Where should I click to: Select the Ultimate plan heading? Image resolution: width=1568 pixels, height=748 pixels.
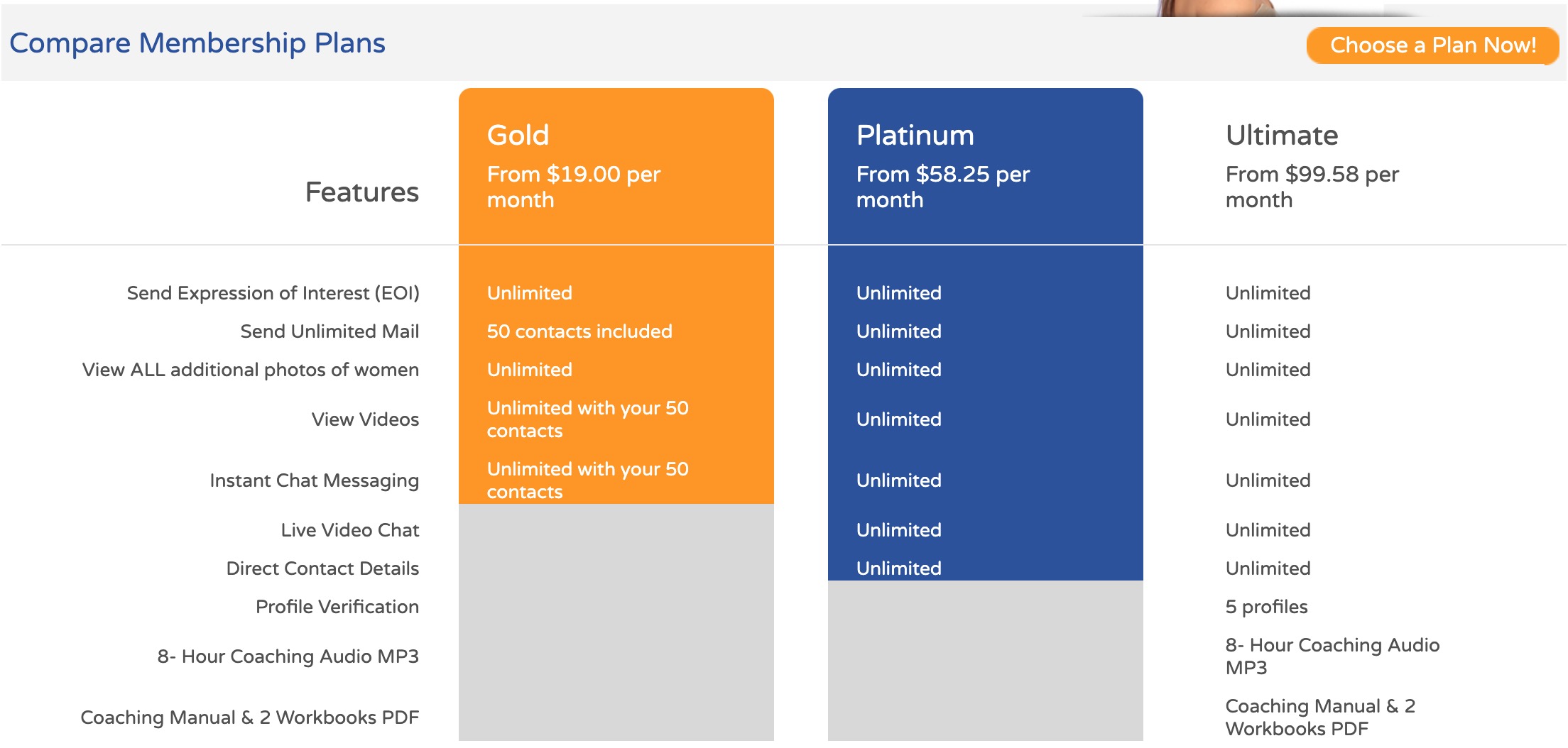pyautogui.click(x=1282, y=135)
